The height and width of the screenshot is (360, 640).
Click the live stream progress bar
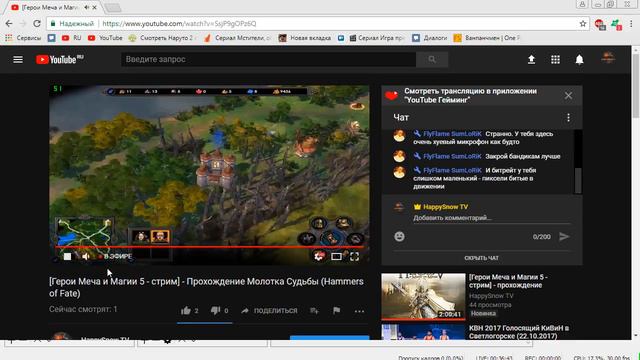point(209,247)
